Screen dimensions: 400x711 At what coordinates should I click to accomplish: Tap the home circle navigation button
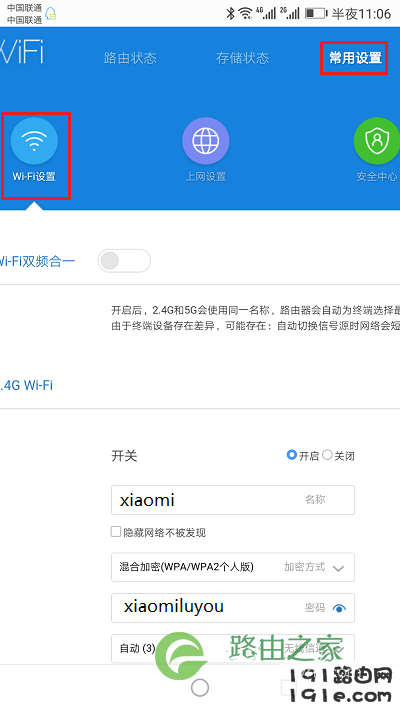point(200,687)
